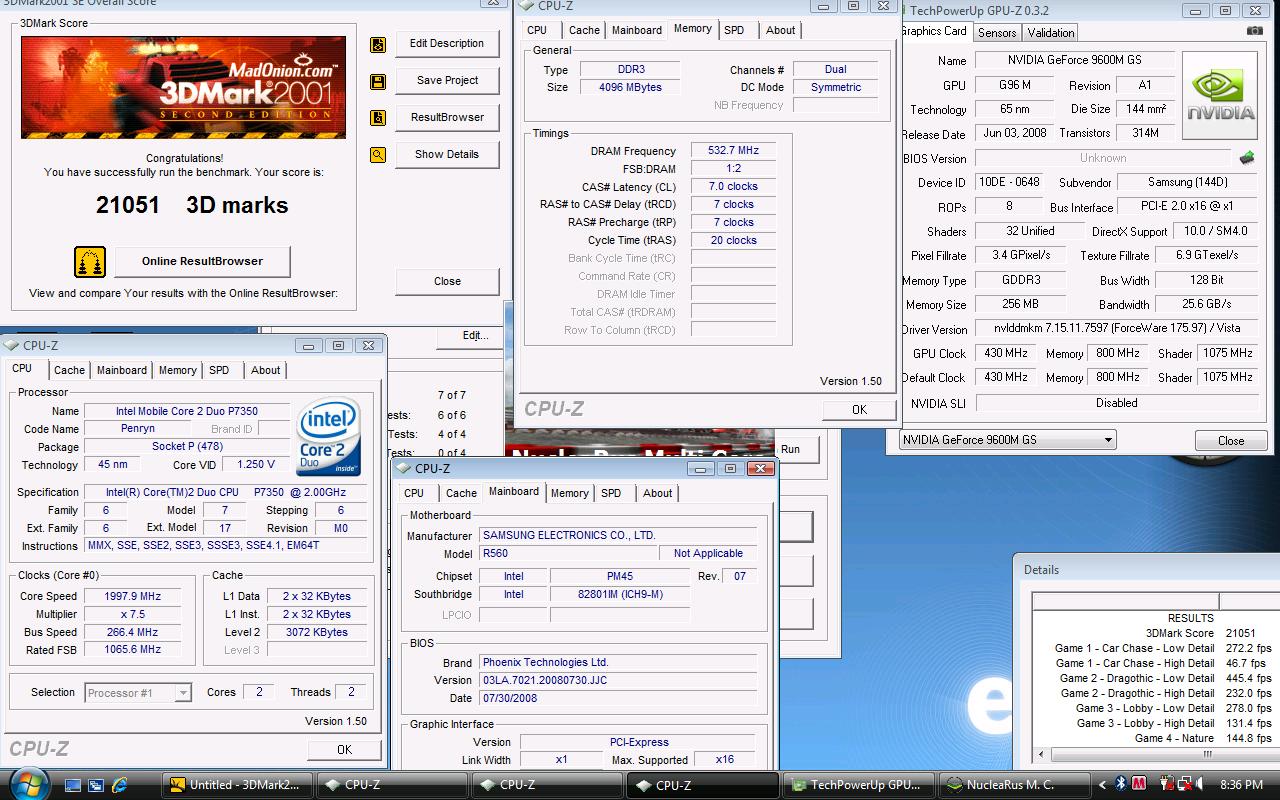Select Memory tab in the Processor CPU-Z window
Screen dimensions: 1280x800
(178, 370)
